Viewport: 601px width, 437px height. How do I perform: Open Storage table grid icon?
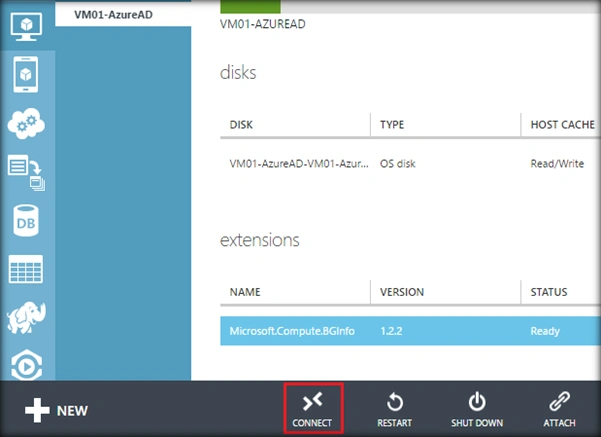click(x=26, y=269)
